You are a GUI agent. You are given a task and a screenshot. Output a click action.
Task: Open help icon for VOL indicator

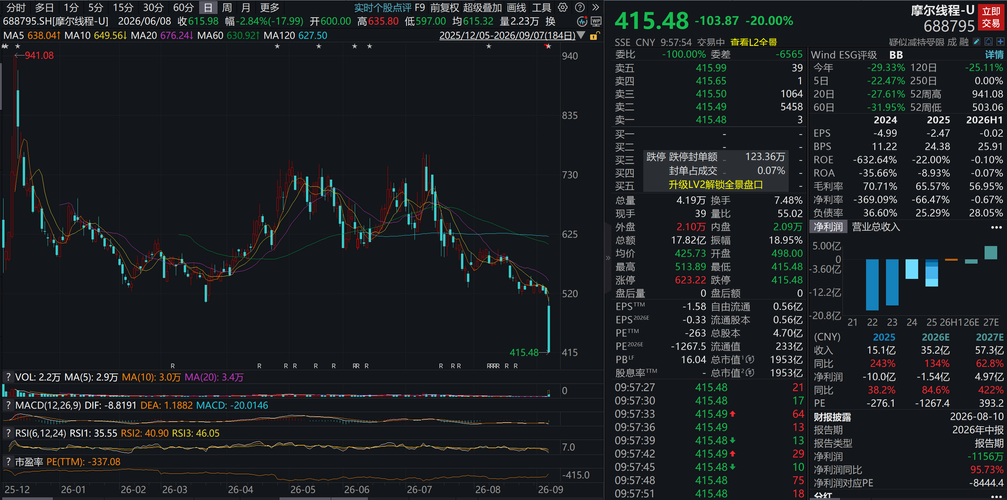pyautogui.click(x=8, y=377)
